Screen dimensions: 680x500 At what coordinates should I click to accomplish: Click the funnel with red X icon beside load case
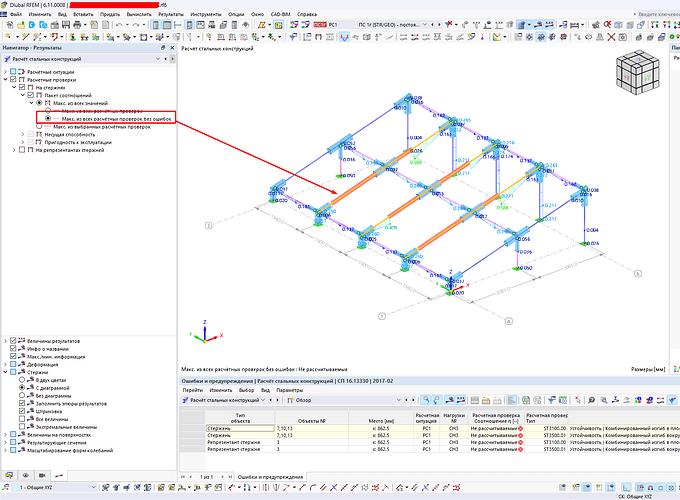pyautogui.click(x=448, y=25)
